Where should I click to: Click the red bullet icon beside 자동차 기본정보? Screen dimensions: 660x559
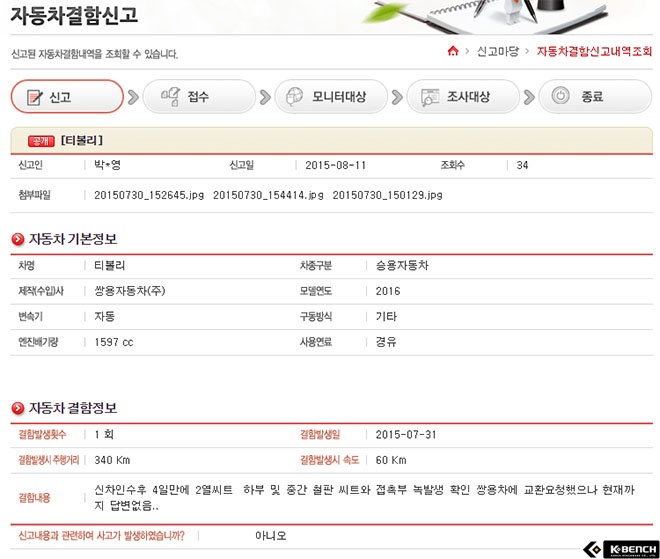coord(18,239)
